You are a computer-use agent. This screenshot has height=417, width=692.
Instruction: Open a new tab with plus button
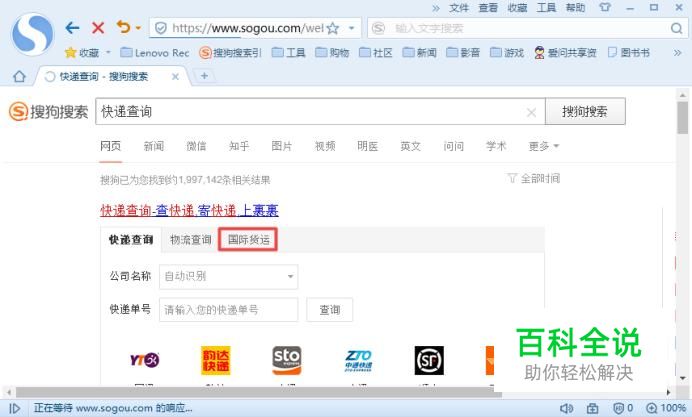click(x=204, y=76)
